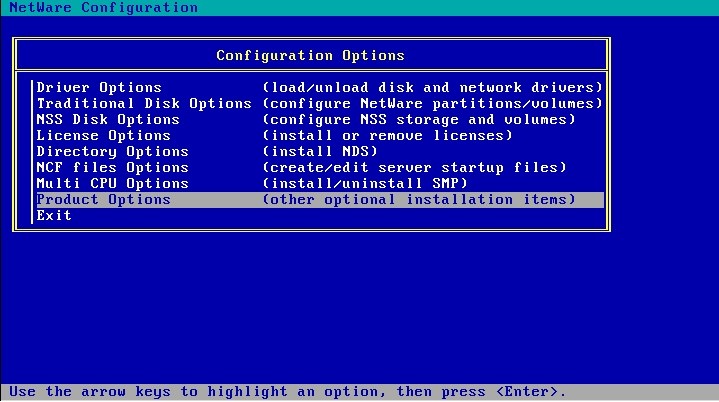The height and width of the screenshot is (402, 719).
Task: Click NetWare Configuration header text
Action: pyautogui.click(x=104, y=8)
